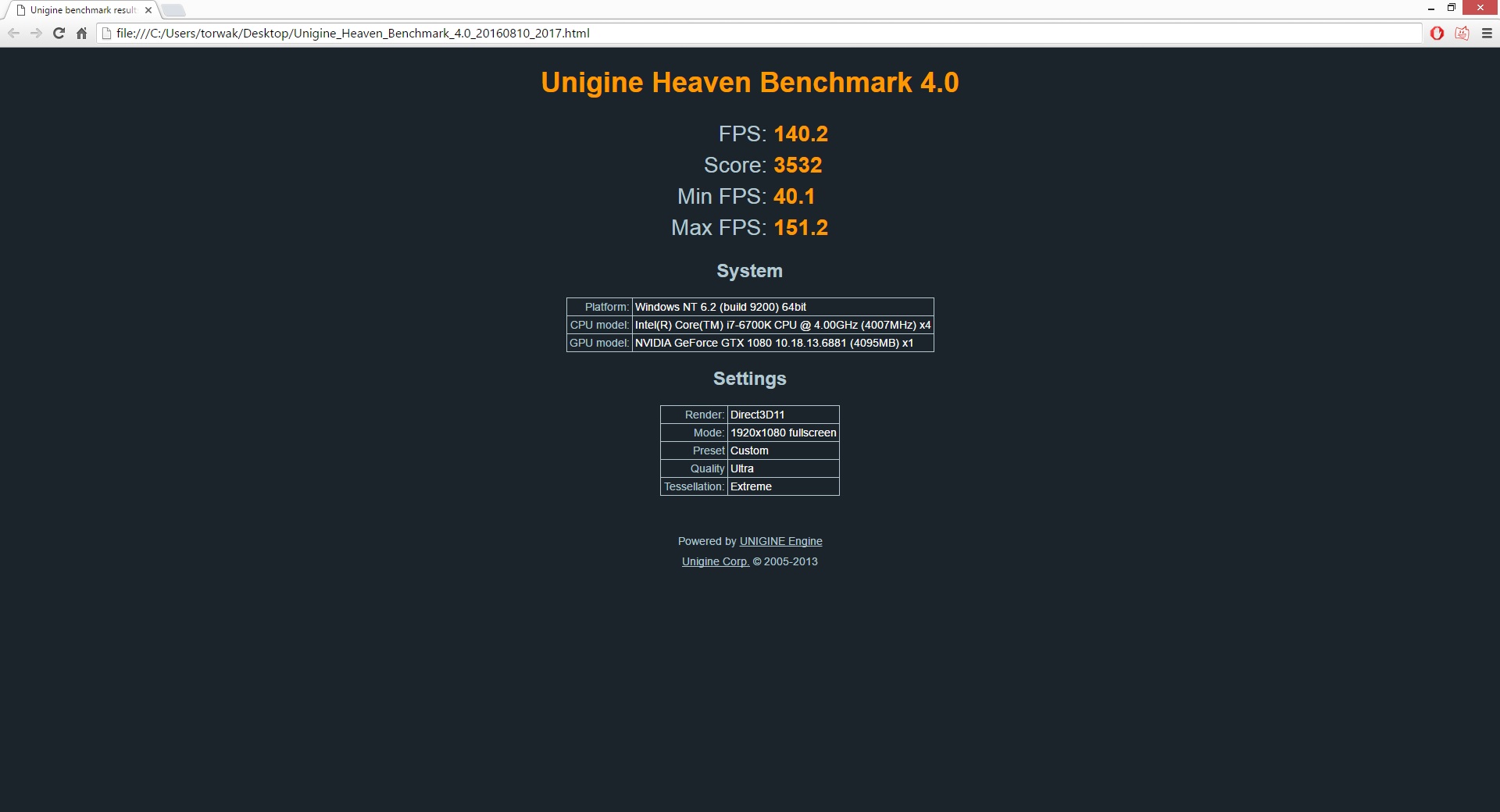Click the NVIDIA GeForce GTX 1080 cell
The width and height of the screenshot is (1500, 812).
[x=783, y=343]
